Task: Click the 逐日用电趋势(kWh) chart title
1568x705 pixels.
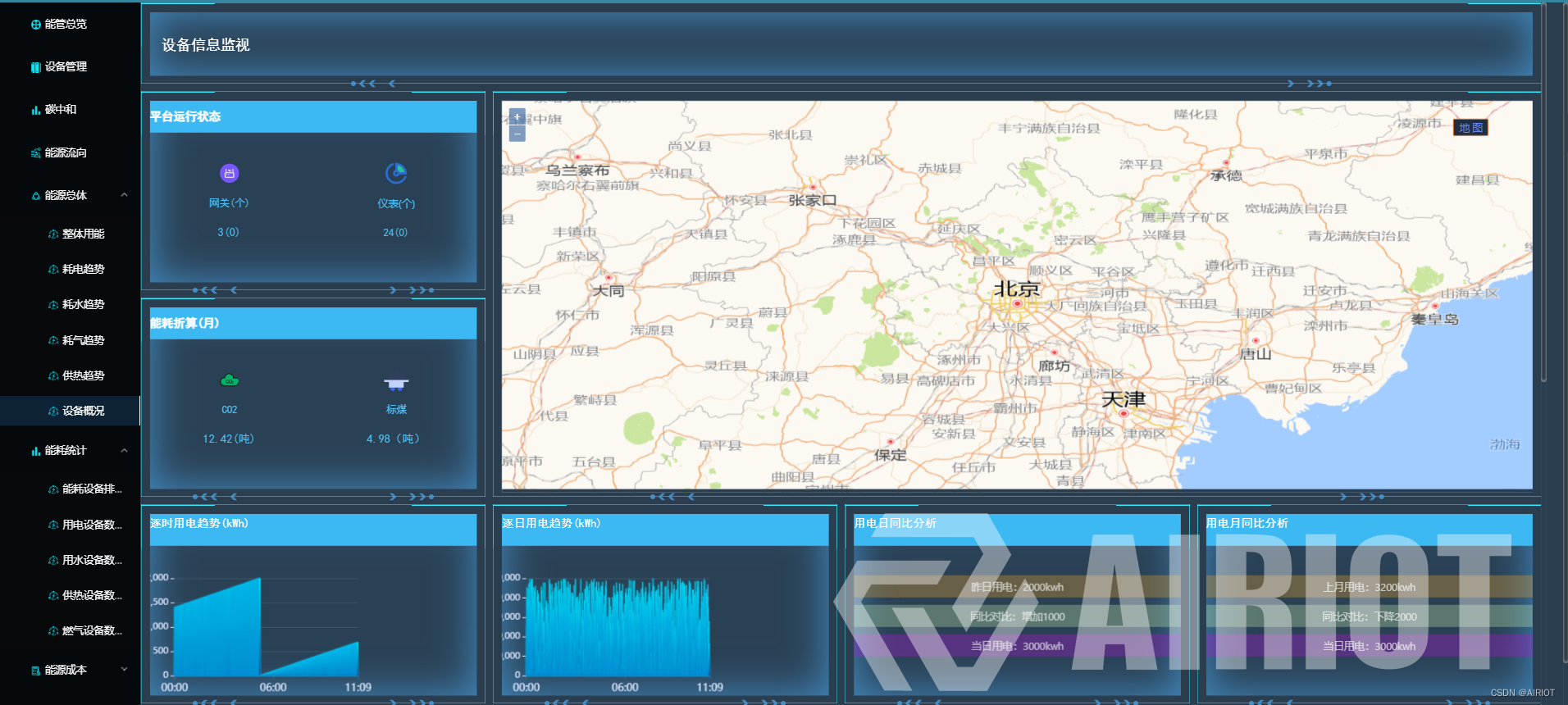Action: [x=551, y=523]
